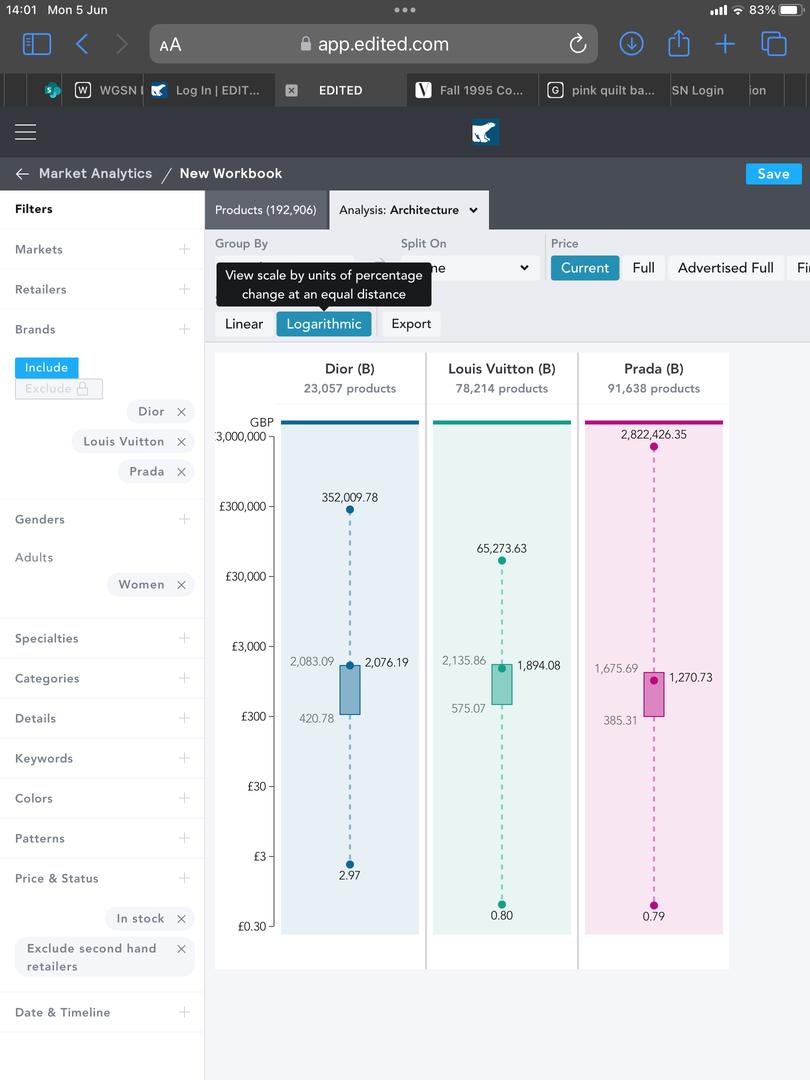Add a Price & Status filter plus

click(185, 878)
